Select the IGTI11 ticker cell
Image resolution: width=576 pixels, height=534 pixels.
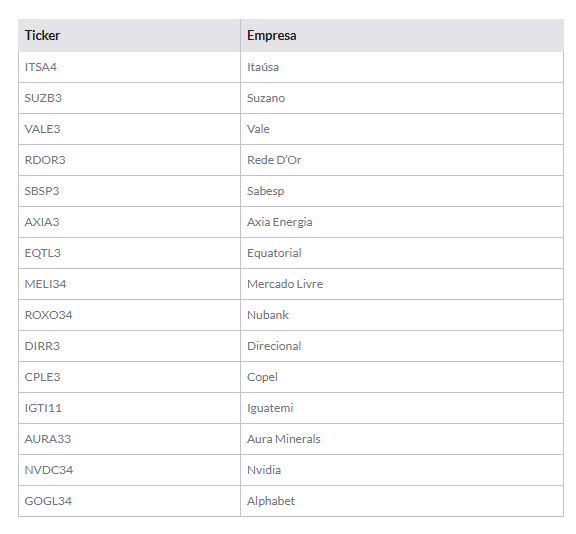coord(129,408)
